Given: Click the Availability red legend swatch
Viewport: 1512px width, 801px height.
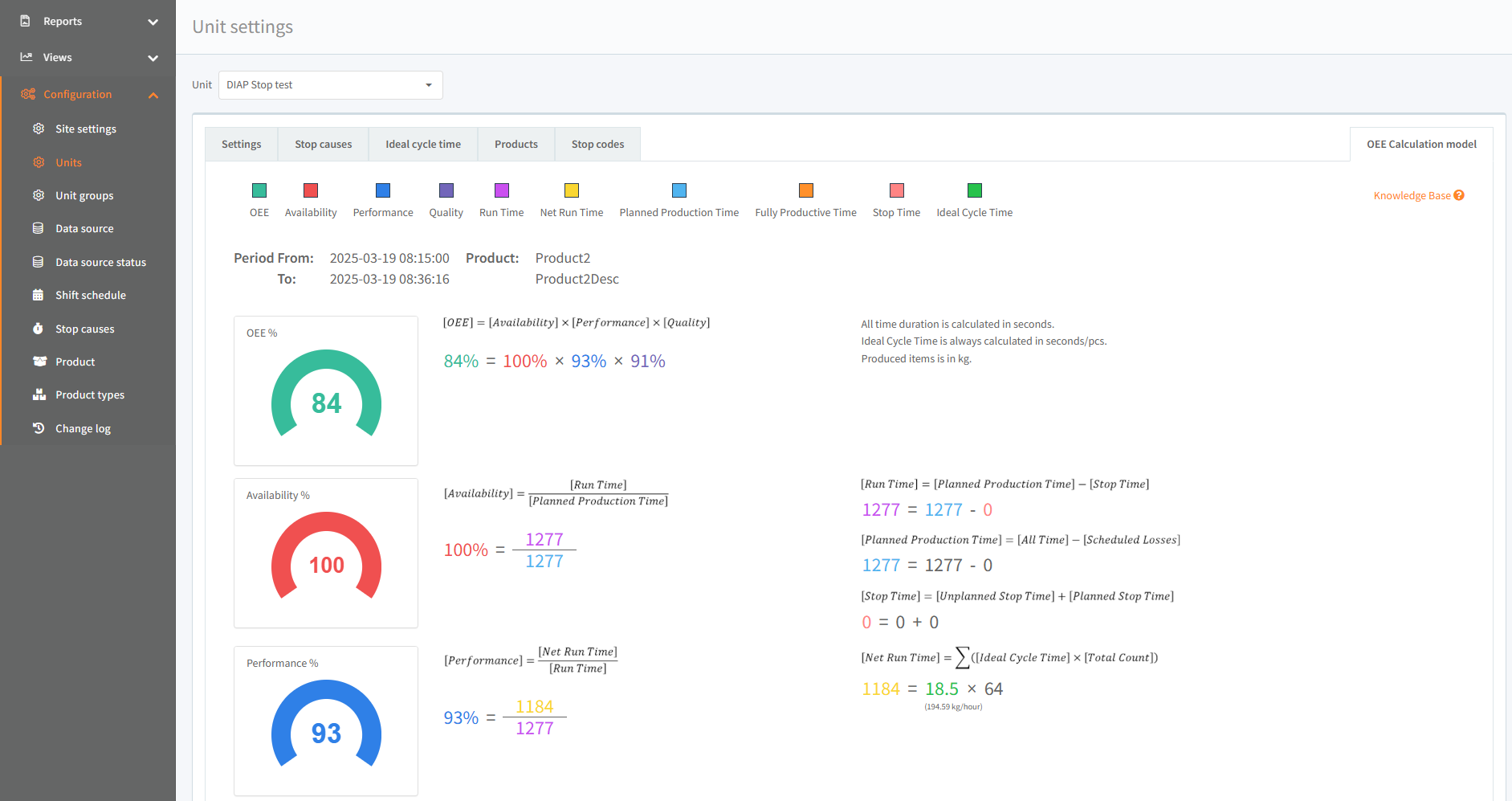Looking at the screenshot, I should tap(311, 190).
